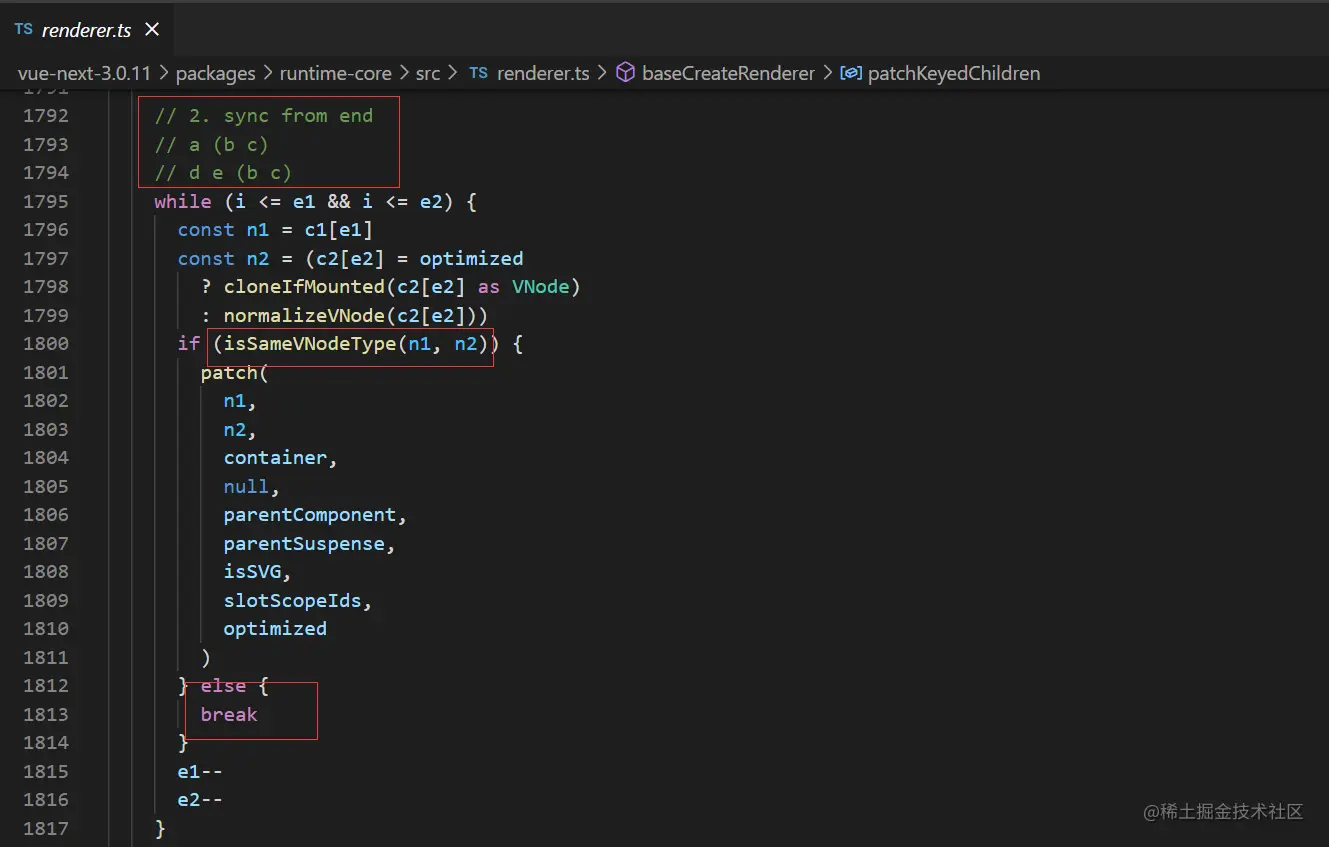Click line number 1792 in gutter

[46, 116]
